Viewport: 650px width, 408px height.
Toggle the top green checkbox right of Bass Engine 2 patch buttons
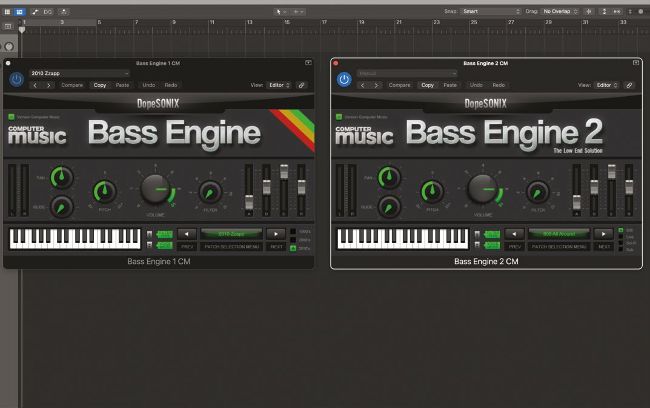pyautogui.click(x=621, y=230)
